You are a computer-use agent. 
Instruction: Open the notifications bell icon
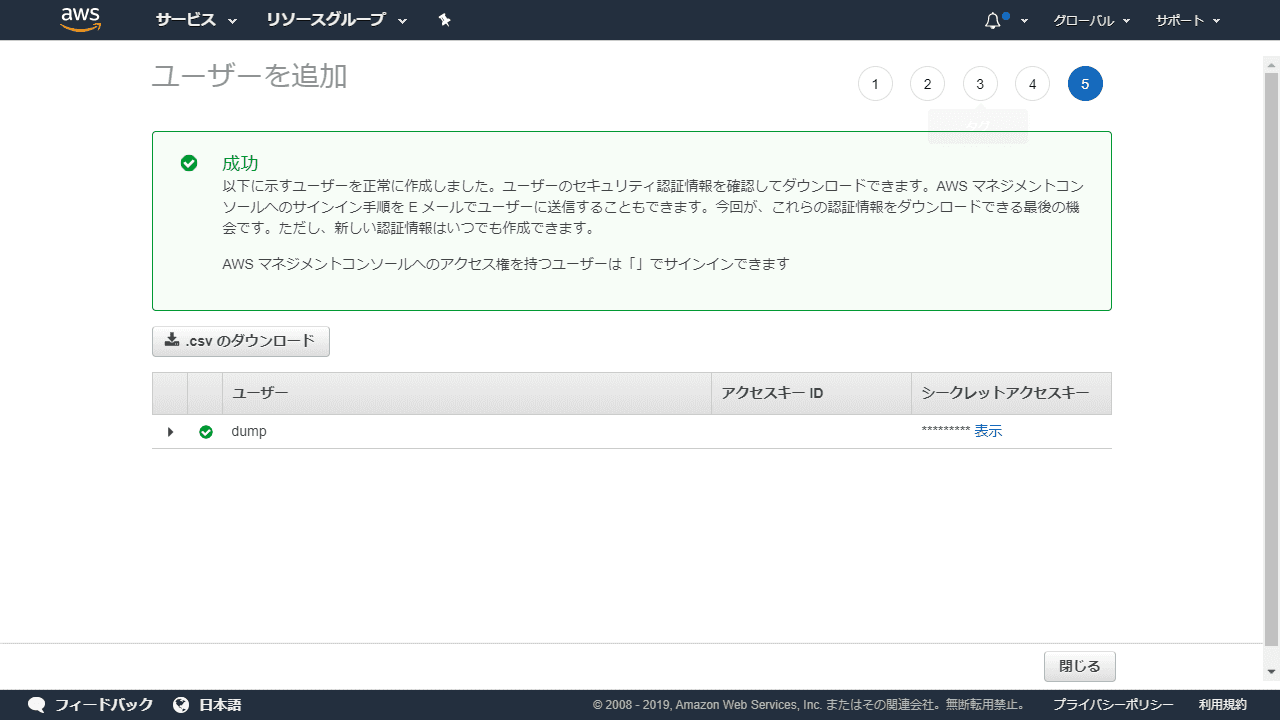tap(991, 19)
